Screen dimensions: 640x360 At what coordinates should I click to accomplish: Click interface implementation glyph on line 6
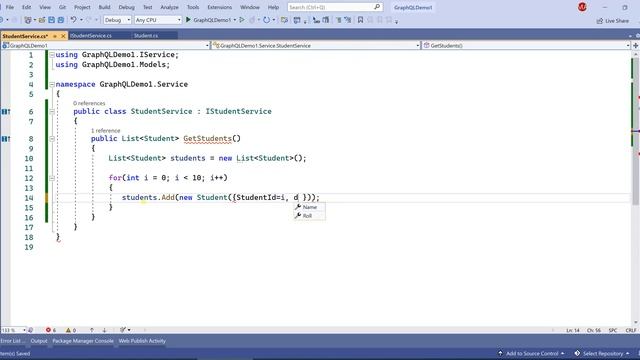[x=5, y=111]
